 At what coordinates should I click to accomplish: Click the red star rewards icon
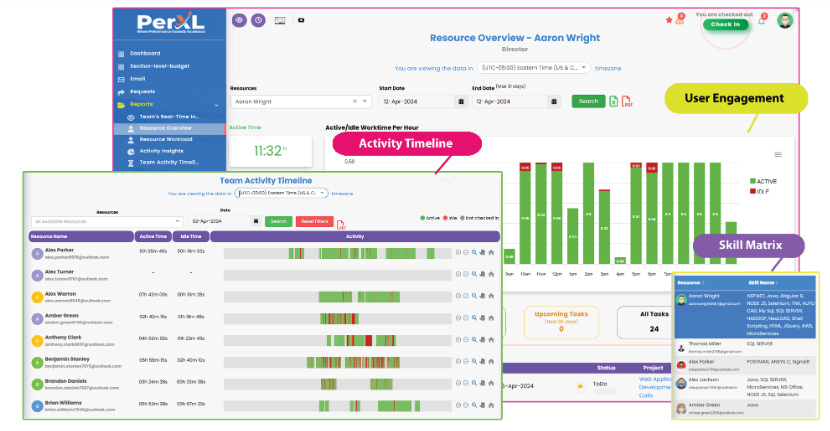coord(669,20)
